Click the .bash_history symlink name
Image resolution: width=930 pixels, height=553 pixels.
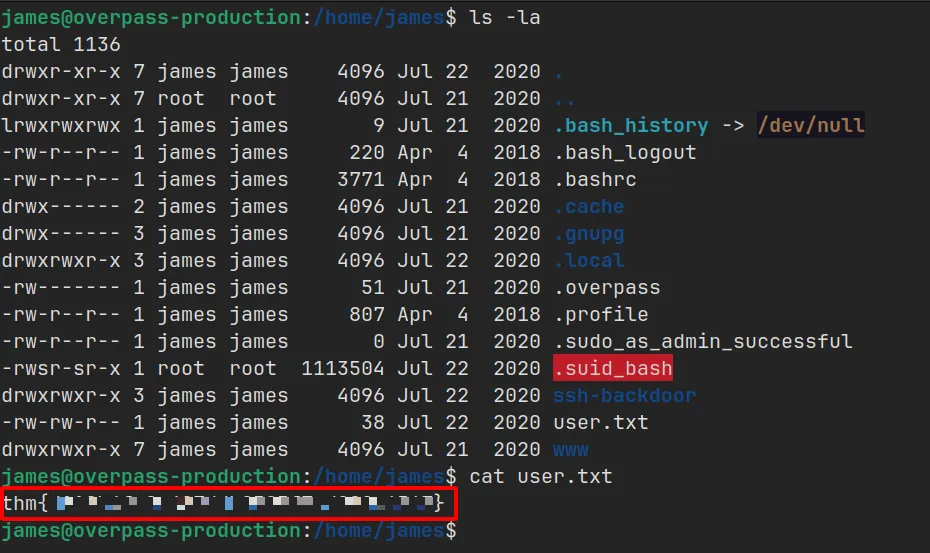coord(632,125)
